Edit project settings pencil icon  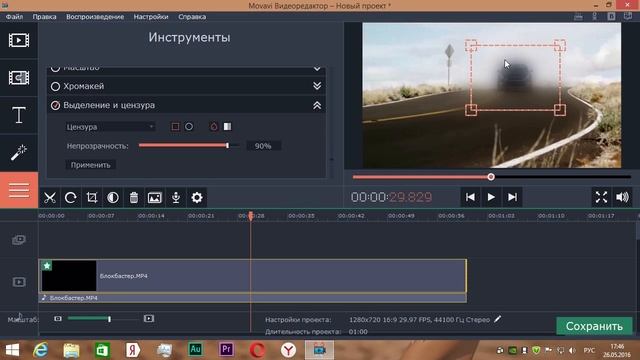(x=498, y=319)
